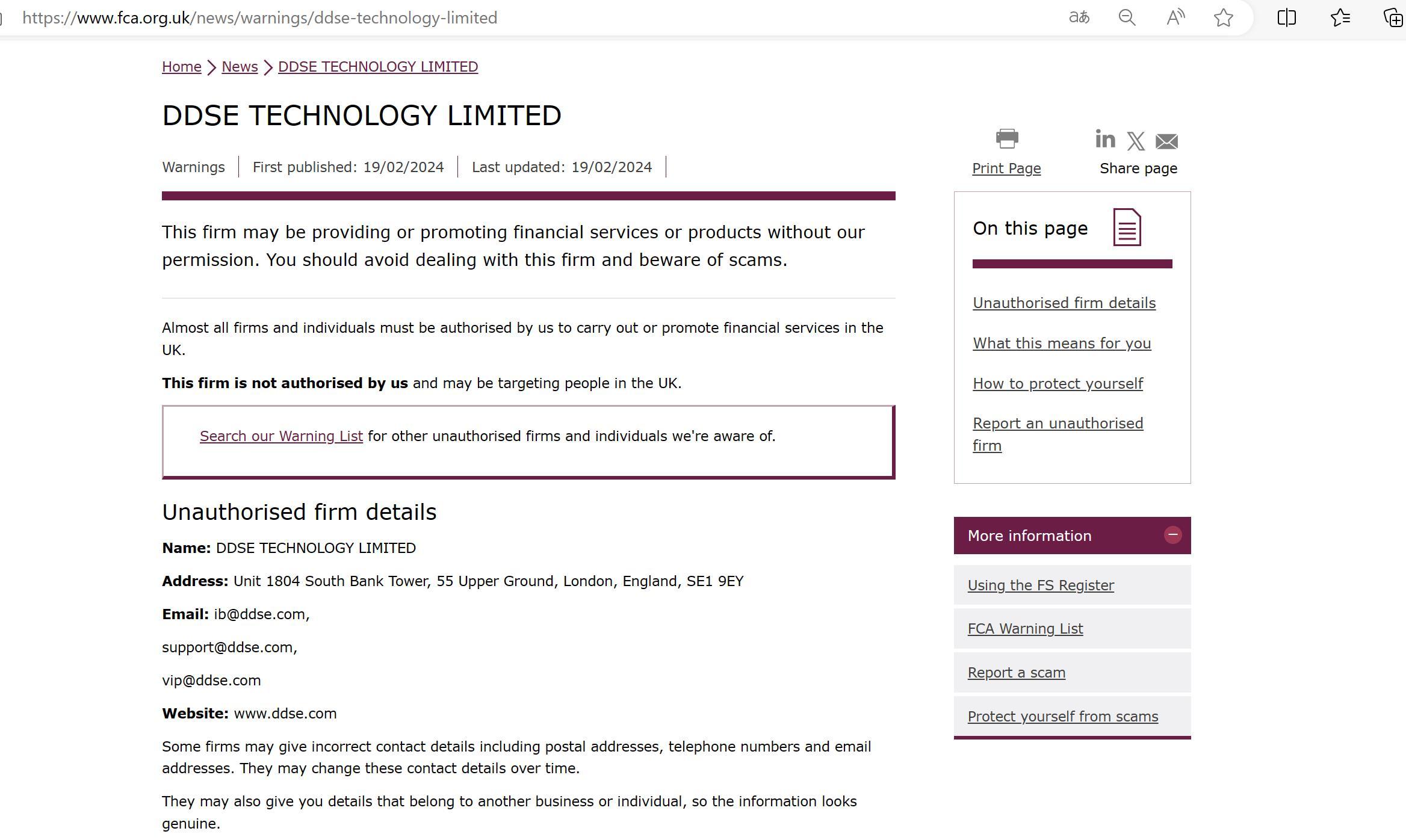
Task: Click the browser translate icon
Action: click(1079, 17)
